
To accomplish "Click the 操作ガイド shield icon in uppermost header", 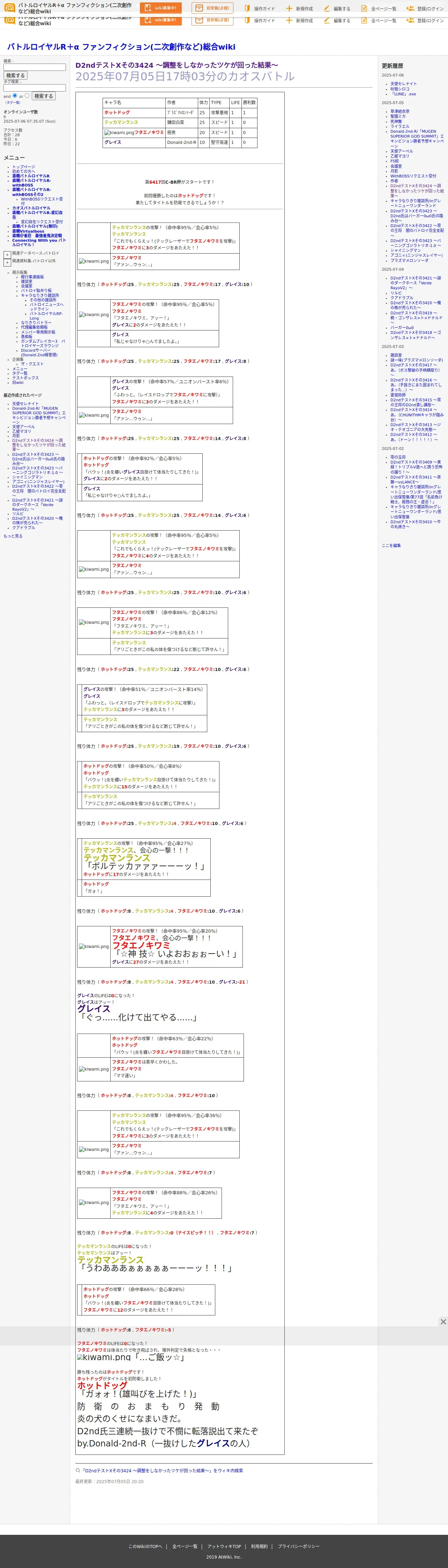I will pos(247,8).
